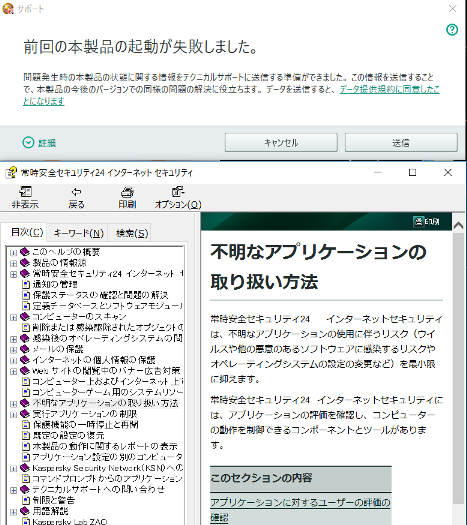Screen dimensions: 467x525
Task: Expand the Web サイトの閲覧中のバナー広告対策 node
Action: tap(13, 371)
